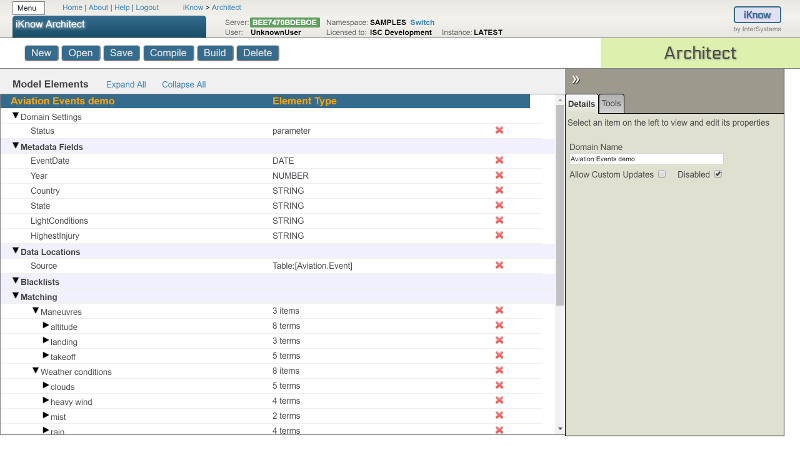
Task: Enable the Allow Custom Updates checkbox
Action: tap(662, 174)
